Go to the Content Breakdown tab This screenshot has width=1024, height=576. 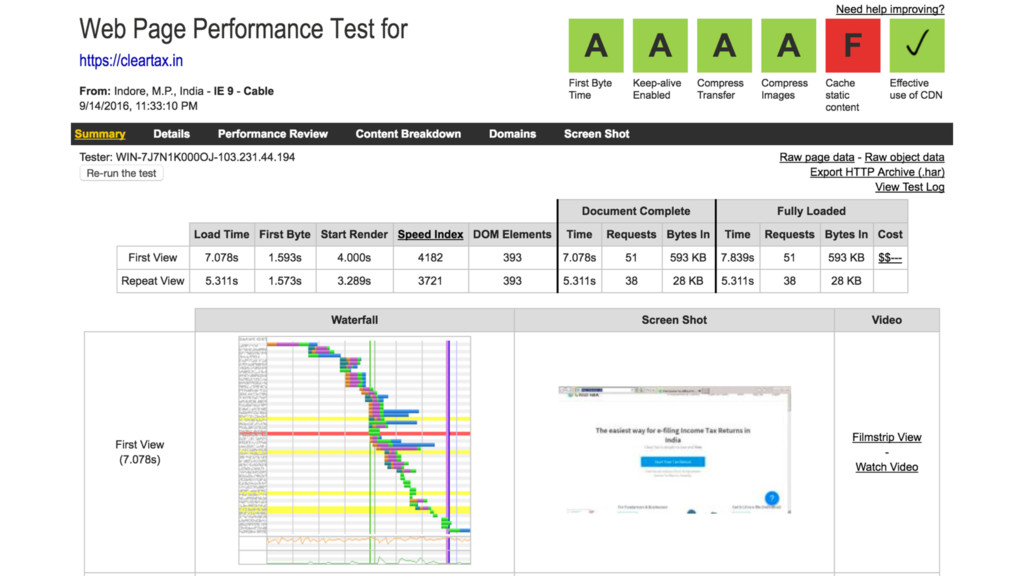(x=408, y=134)
